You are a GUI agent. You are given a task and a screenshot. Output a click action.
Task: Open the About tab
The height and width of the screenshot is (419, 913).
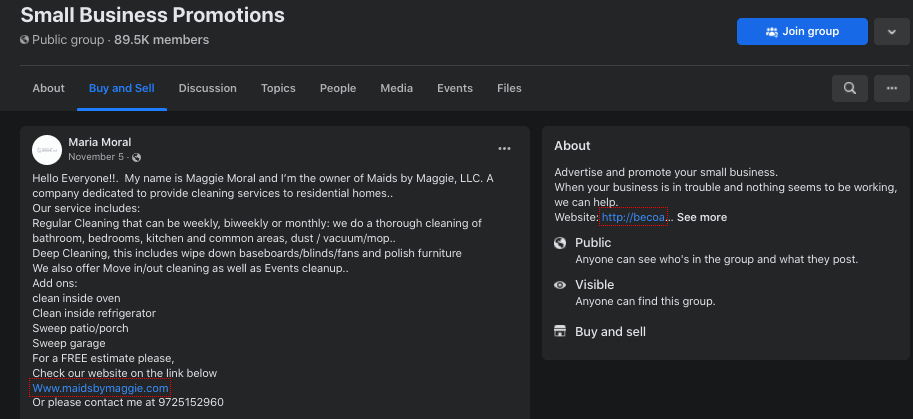tap(48, 88)
